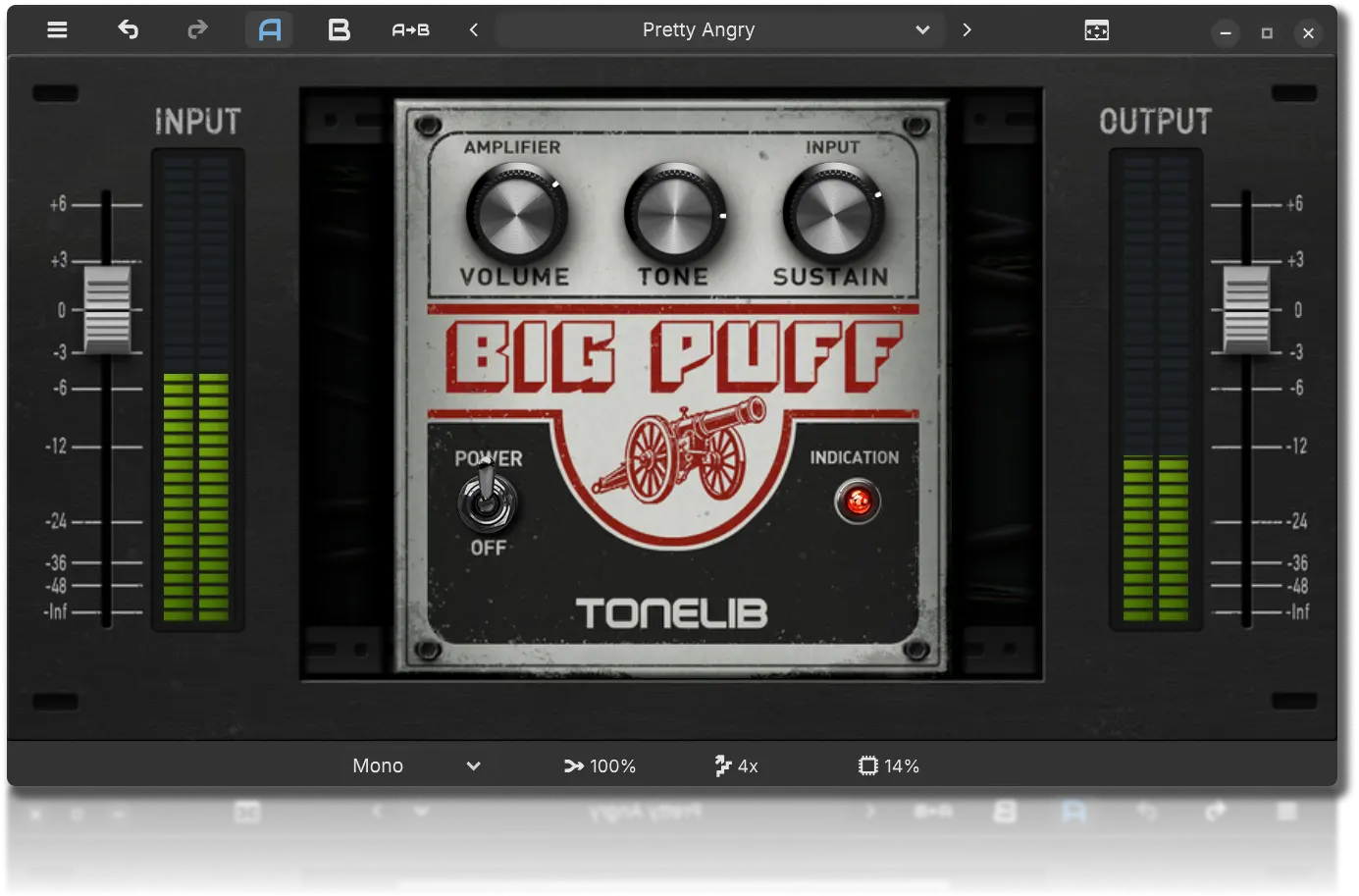Screen dimensions: 1359x896
Task: Toggle the window fit-size icon
Action: (x=1096, y=30)
